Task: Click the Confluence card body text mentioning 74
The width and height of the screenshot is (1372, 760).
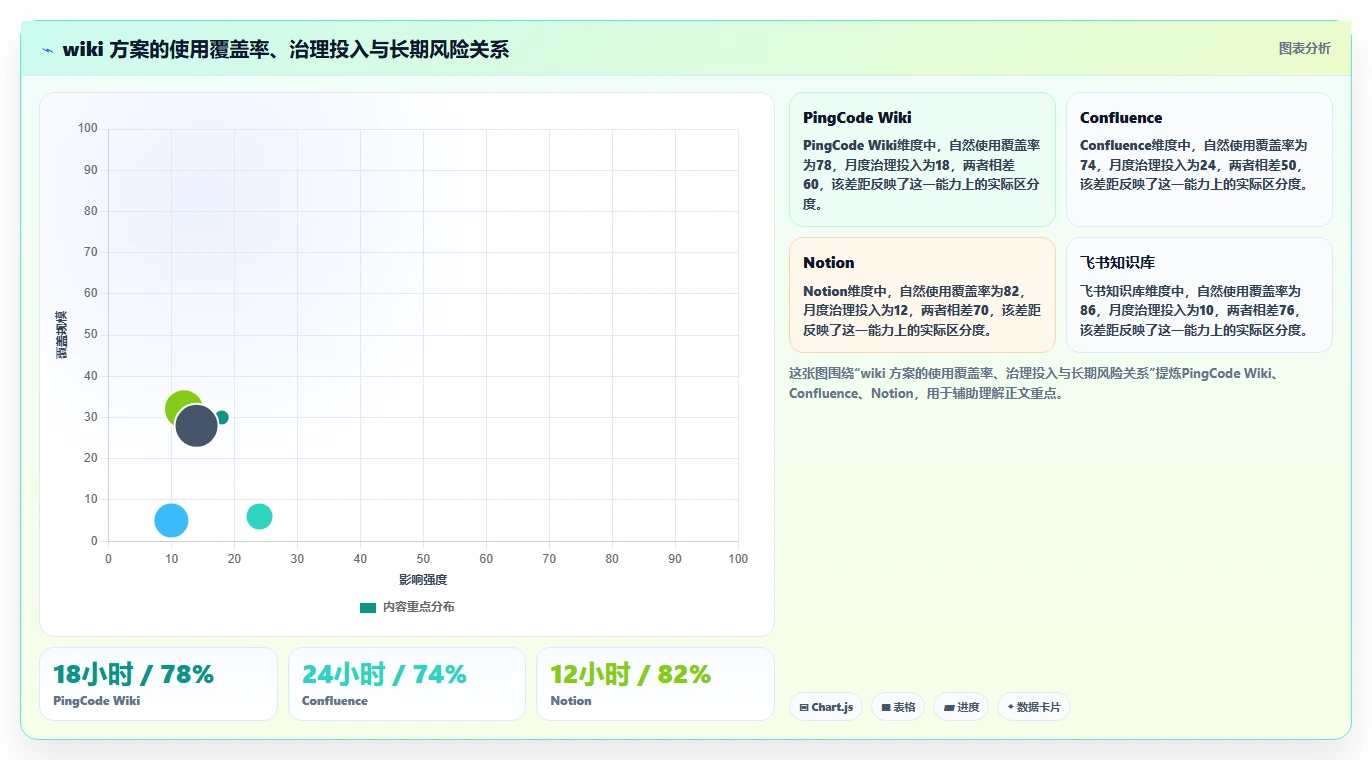Action: [x=1194, y=165]
